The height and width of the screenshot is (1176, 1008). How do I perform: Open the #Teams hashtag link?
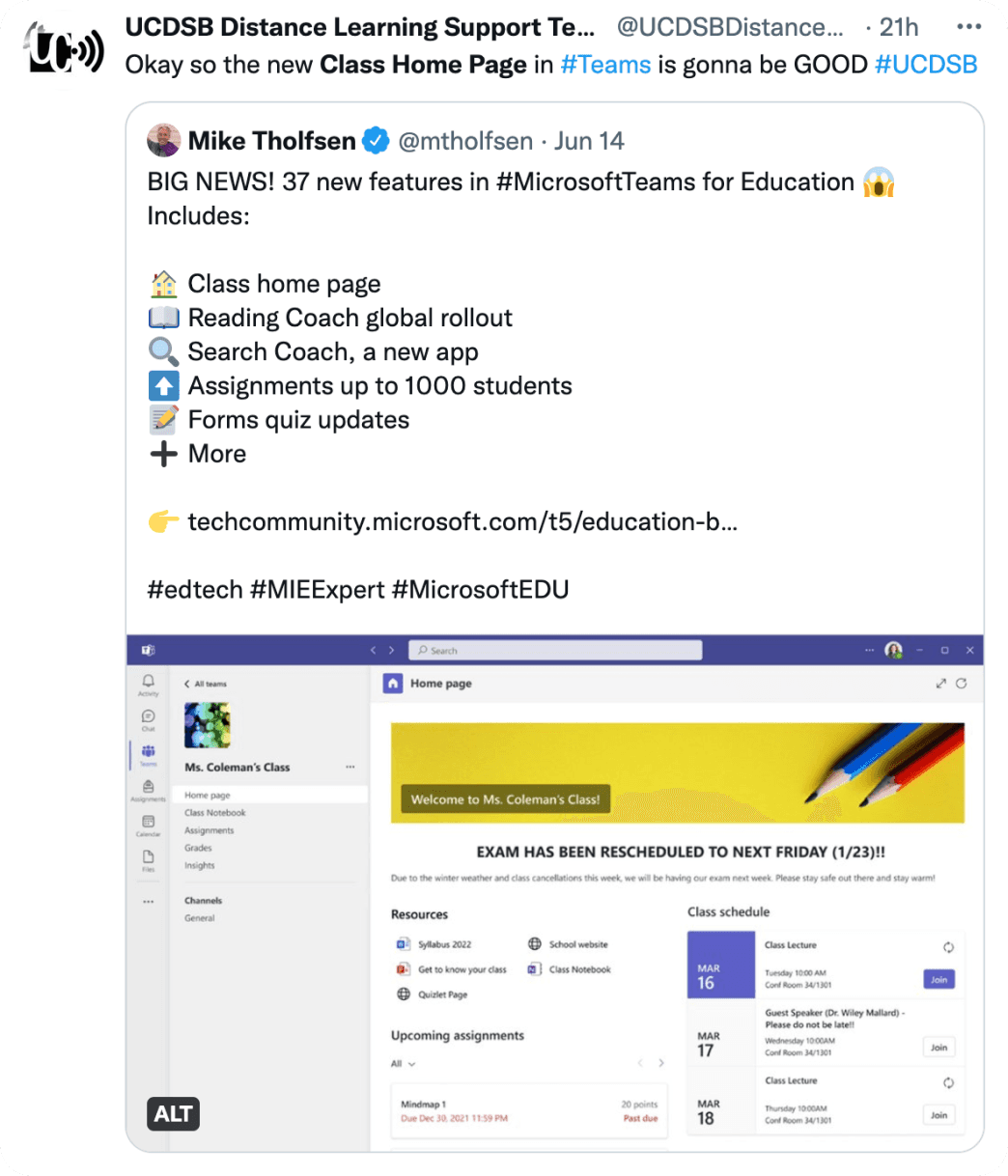(x=605, y=65)
